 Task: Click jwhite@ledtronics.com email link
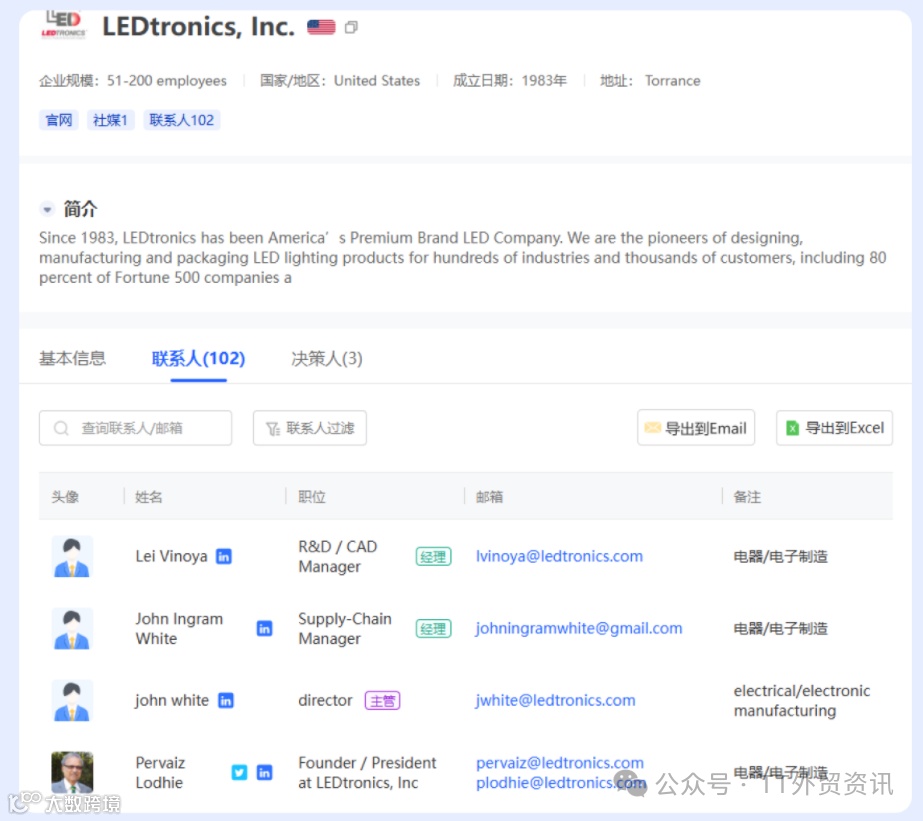555,700
